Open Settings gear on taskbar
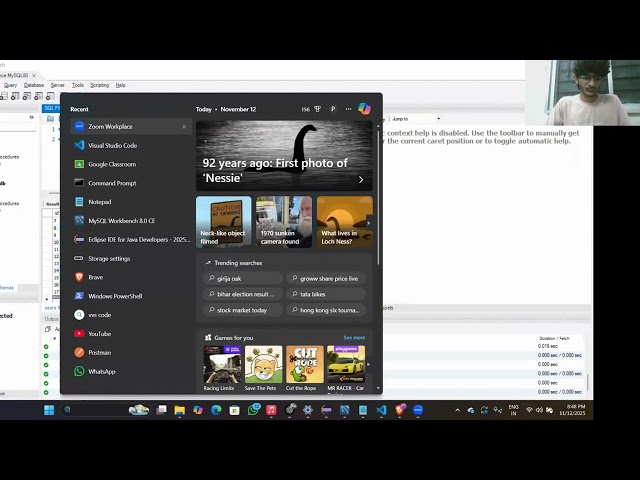Viewport: 640px width, 480px height. [308, 410]
